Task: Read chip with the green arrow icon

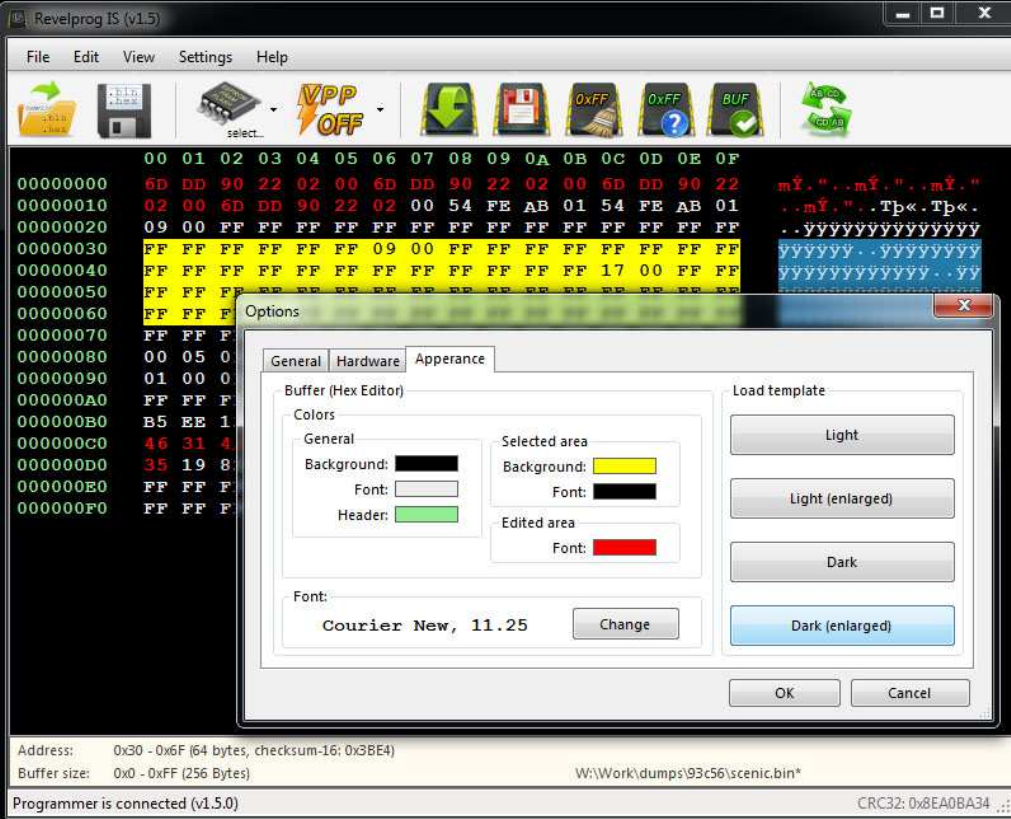Action: (449, 110)
